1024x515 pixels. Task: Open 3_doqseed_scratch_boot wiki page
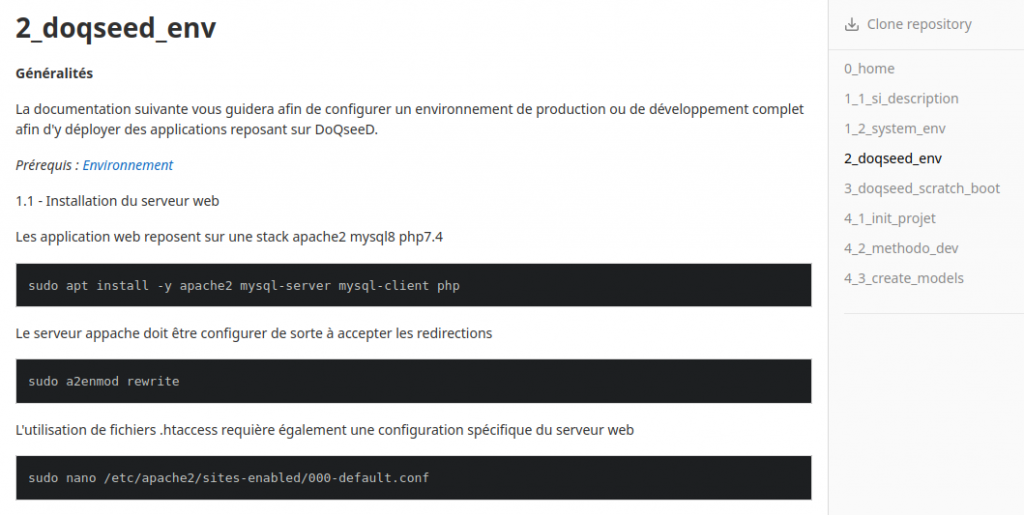click(x=921, y=189)
